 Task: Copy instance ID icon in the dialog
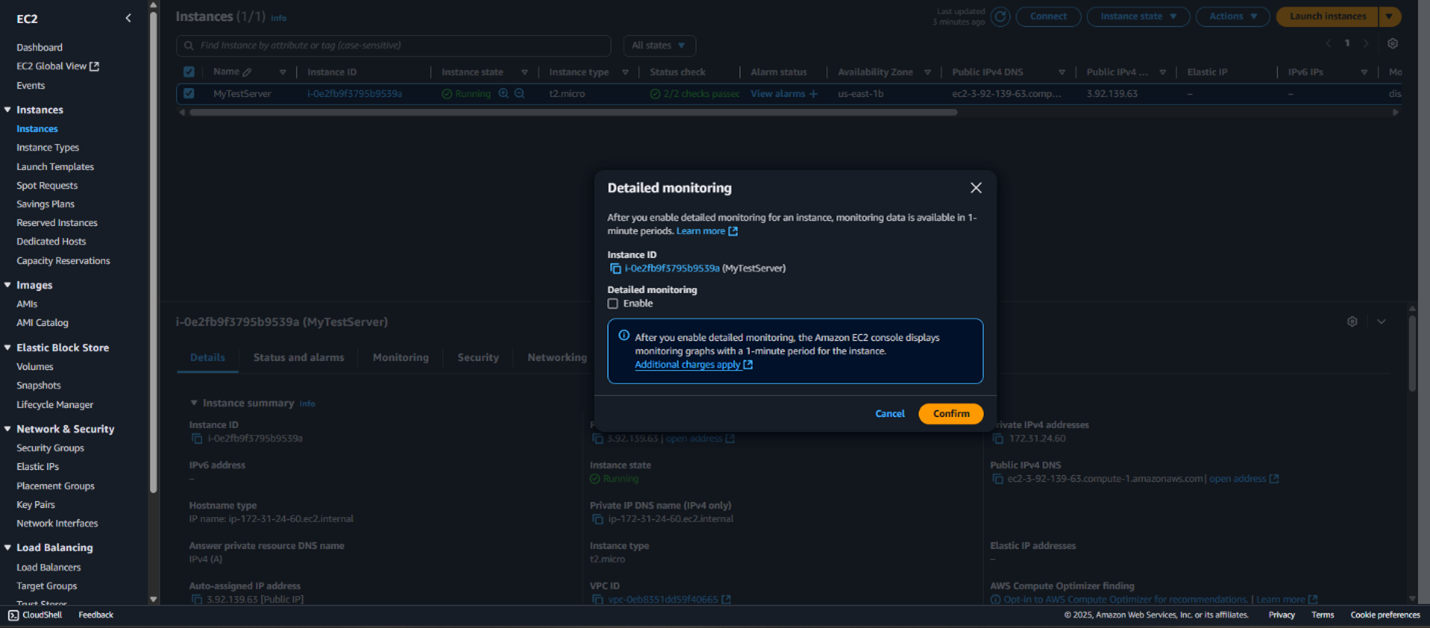[615, 269]
